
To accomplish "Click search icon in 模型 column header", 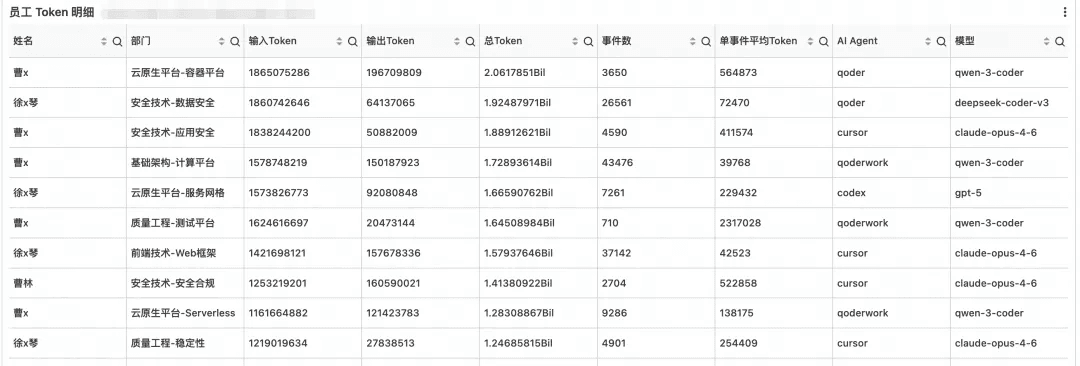I will point(1059,41).
